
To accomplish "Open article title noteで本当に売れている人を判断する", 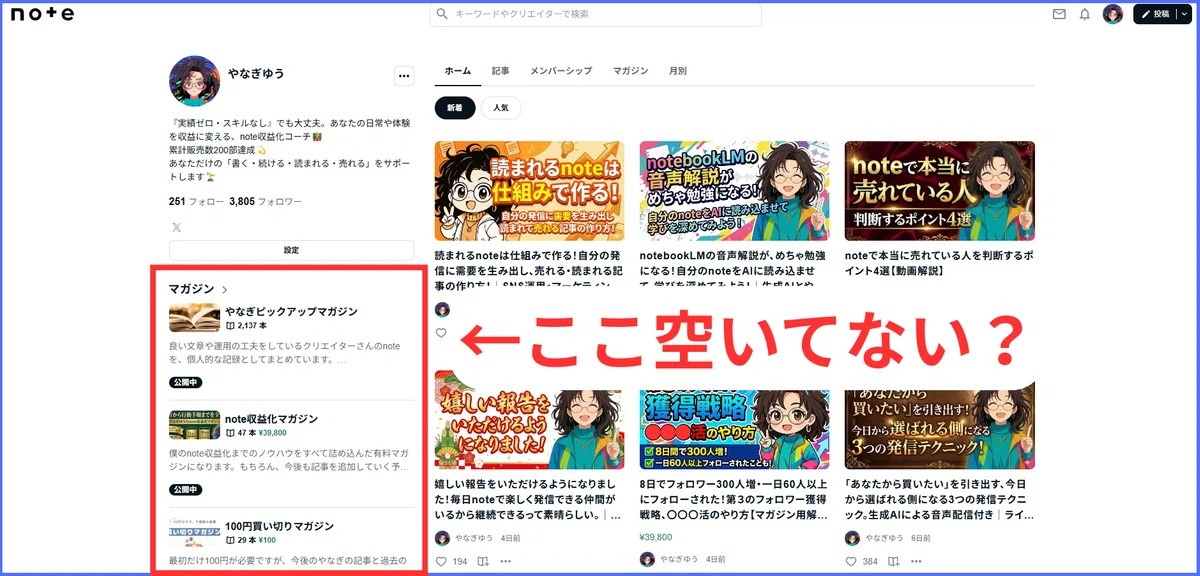I will (x=940, y=262).
